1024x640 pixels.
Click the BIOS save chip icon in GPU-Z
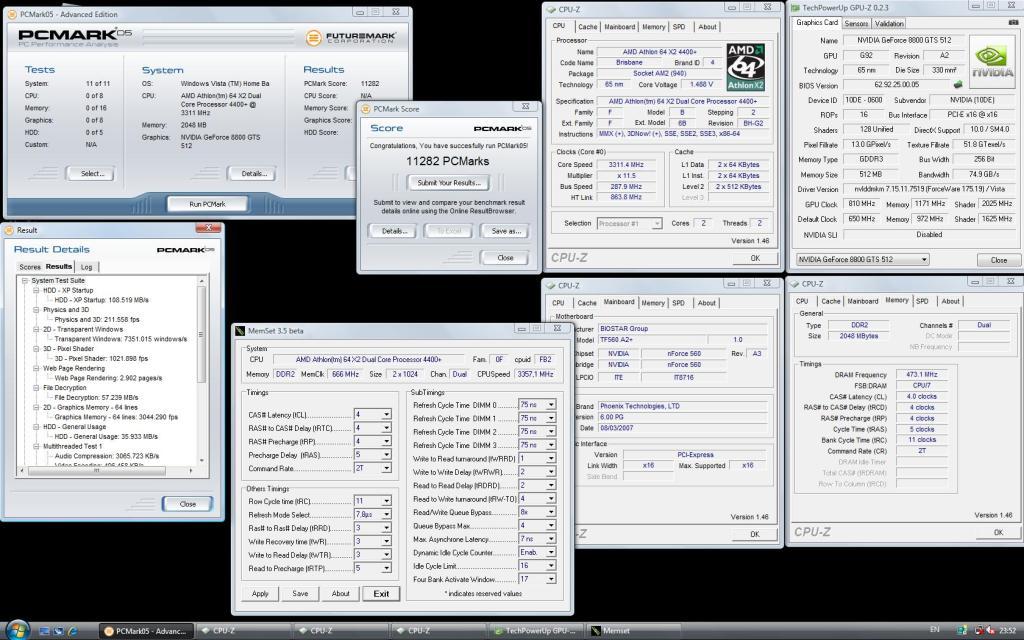tap(958, 84)
